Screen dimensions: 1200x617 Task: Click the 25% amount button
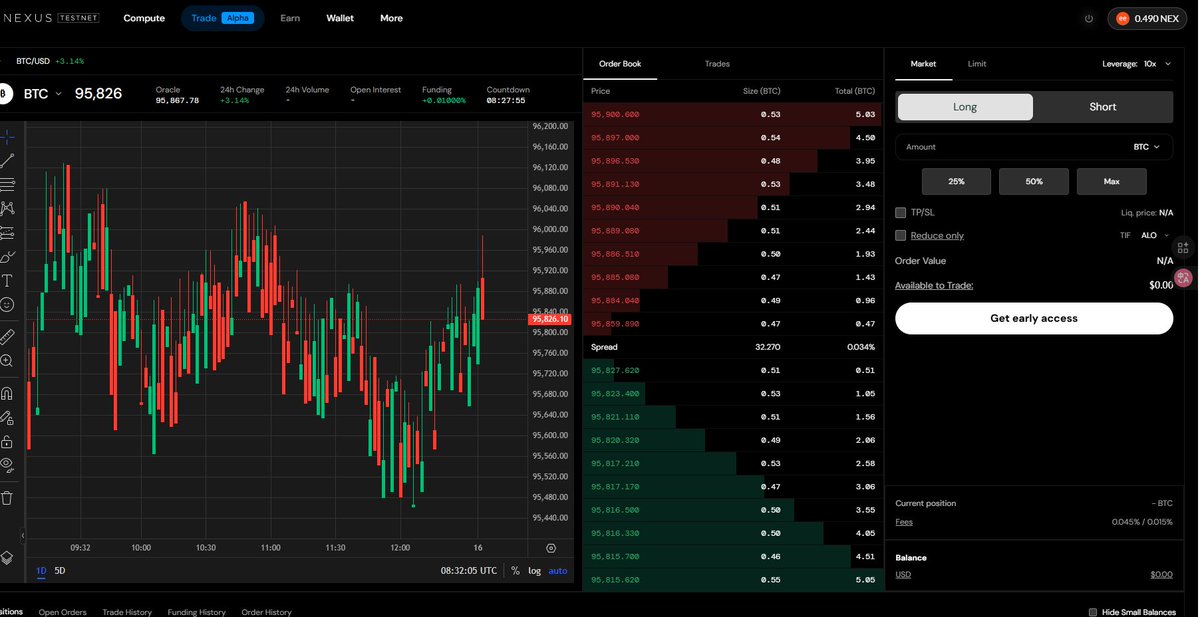click(x=957, y=181)
